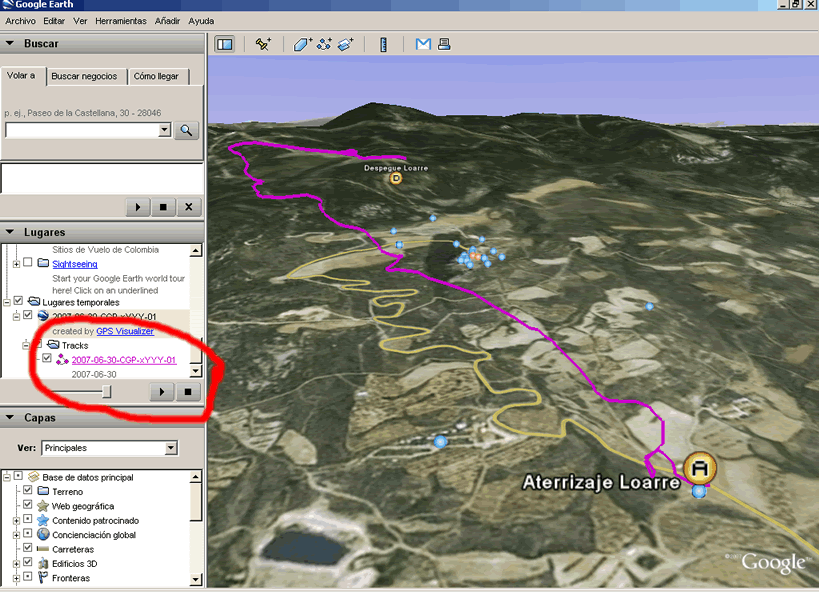This screenshot has height=595, width=819.
Task: Click the time slider handle in Lugares
Action: [107, 391]
